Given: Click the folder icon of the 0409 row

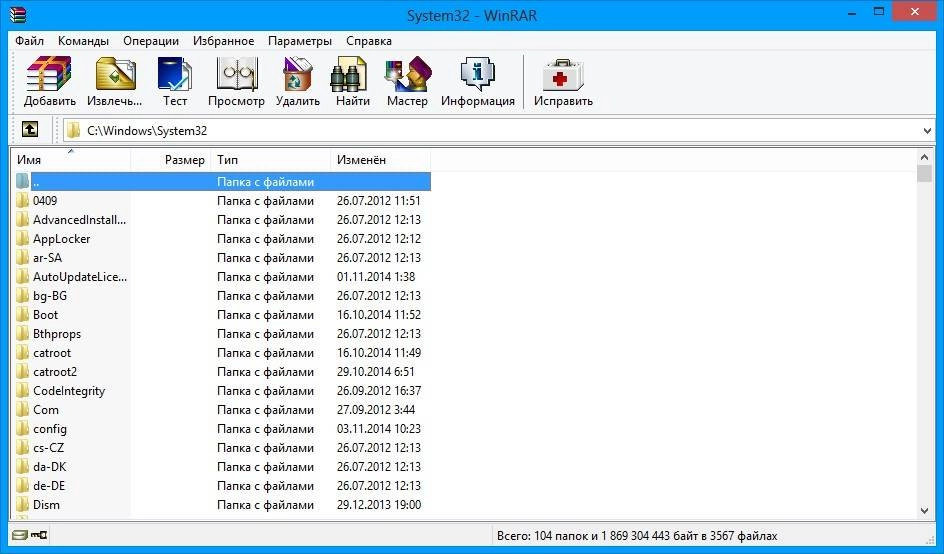Looking at the screenshot, I should (22, 201).
